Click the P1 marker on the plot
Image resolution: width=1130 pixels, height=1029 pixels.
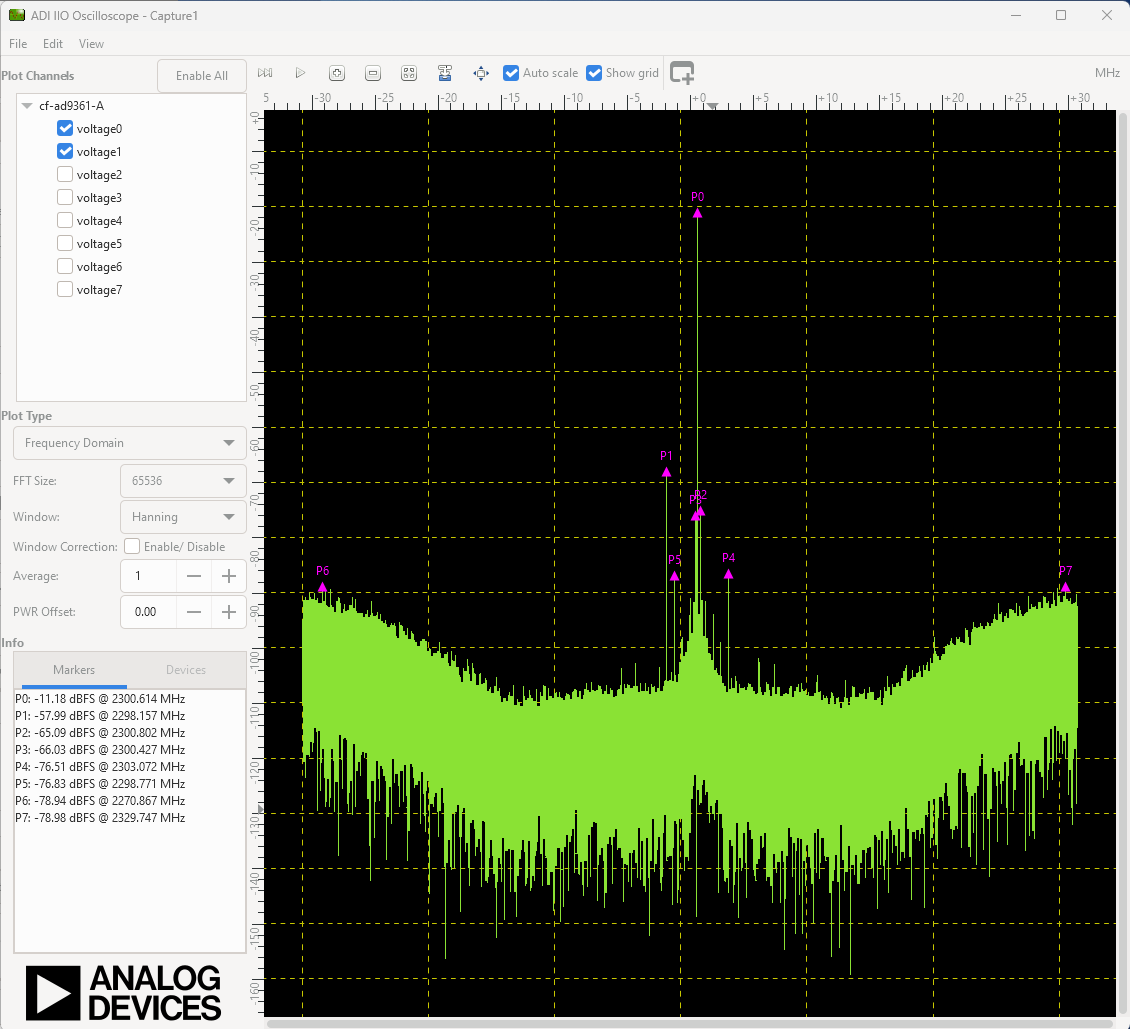(x=666, y=472)
